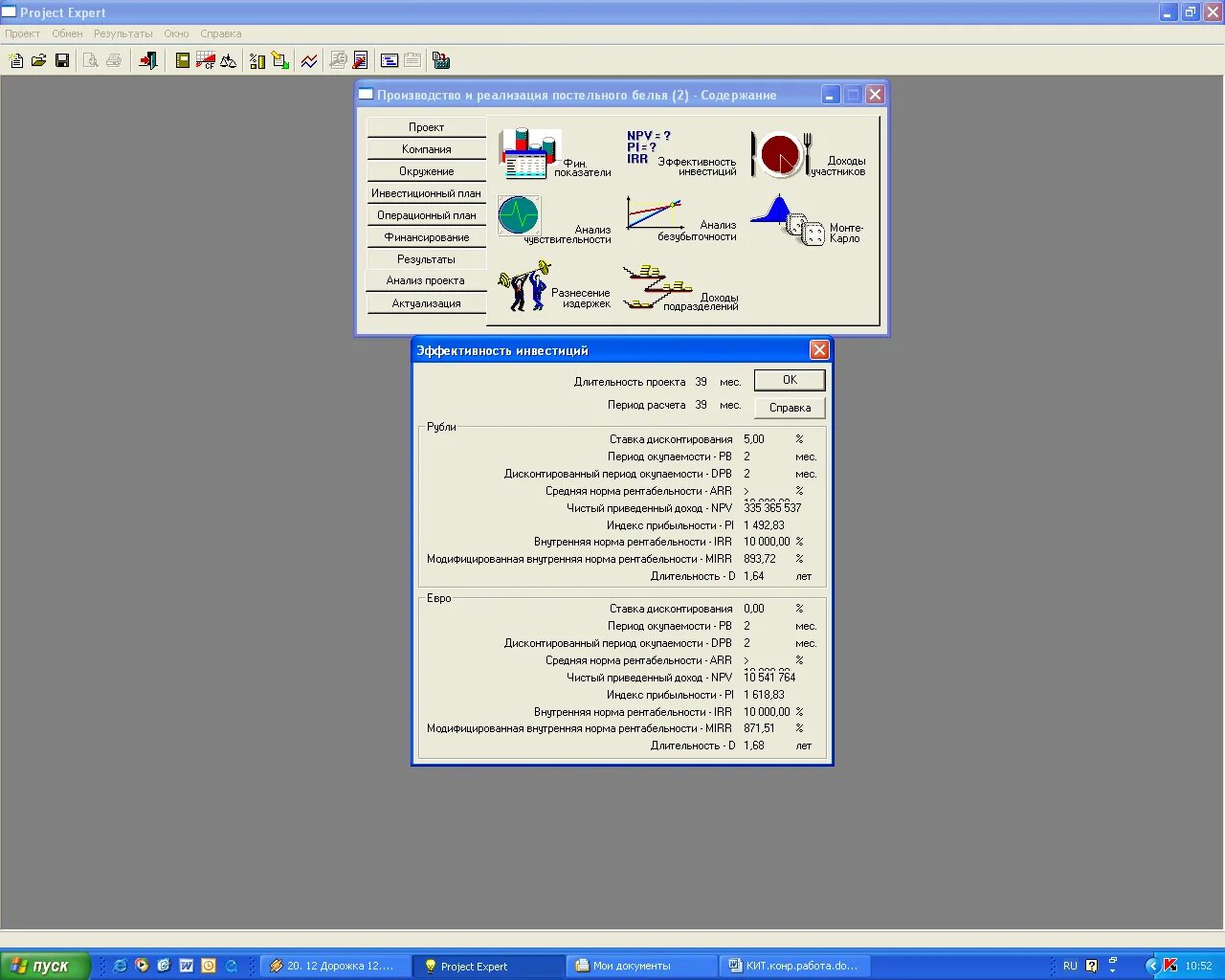Click the percent ruler toolbar icon
The width and height of the screenshot is (1225, 980).
point(256,60)
